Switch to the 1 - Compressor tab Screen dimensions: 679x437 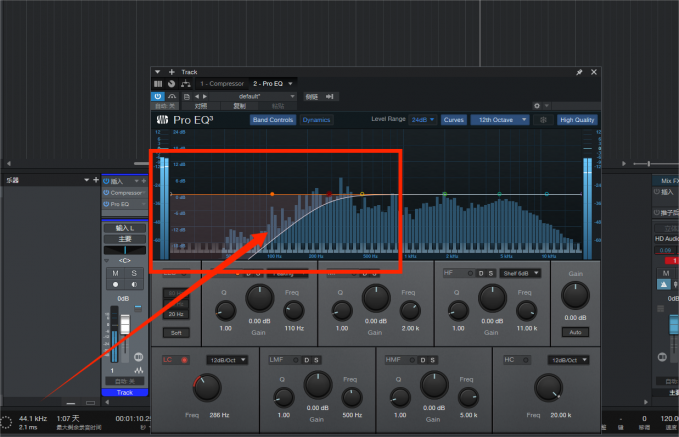click(222, 84)
